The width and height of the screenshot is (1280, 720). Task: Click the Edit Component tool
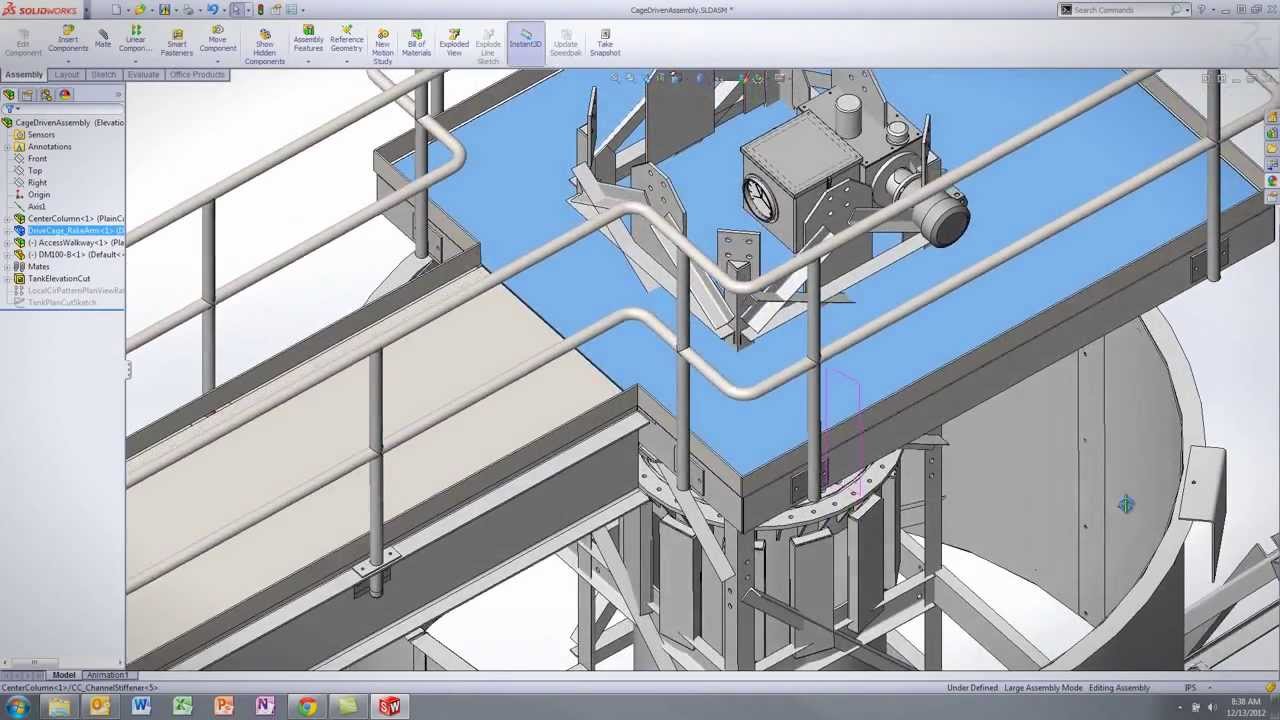[23, 43]
